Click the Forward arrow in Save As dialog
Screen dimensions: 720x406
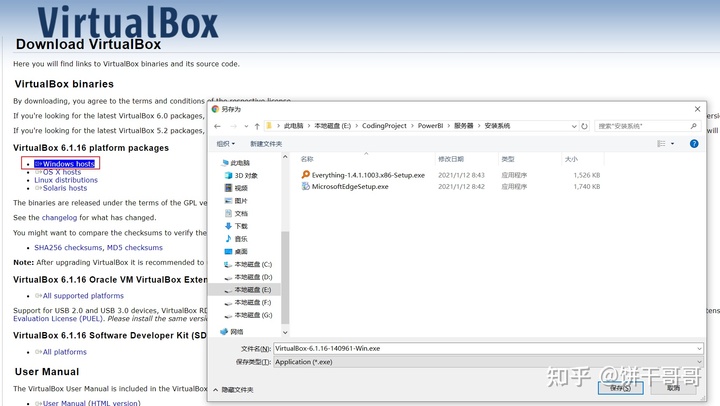pyautogui.click(x=234, y=126)
